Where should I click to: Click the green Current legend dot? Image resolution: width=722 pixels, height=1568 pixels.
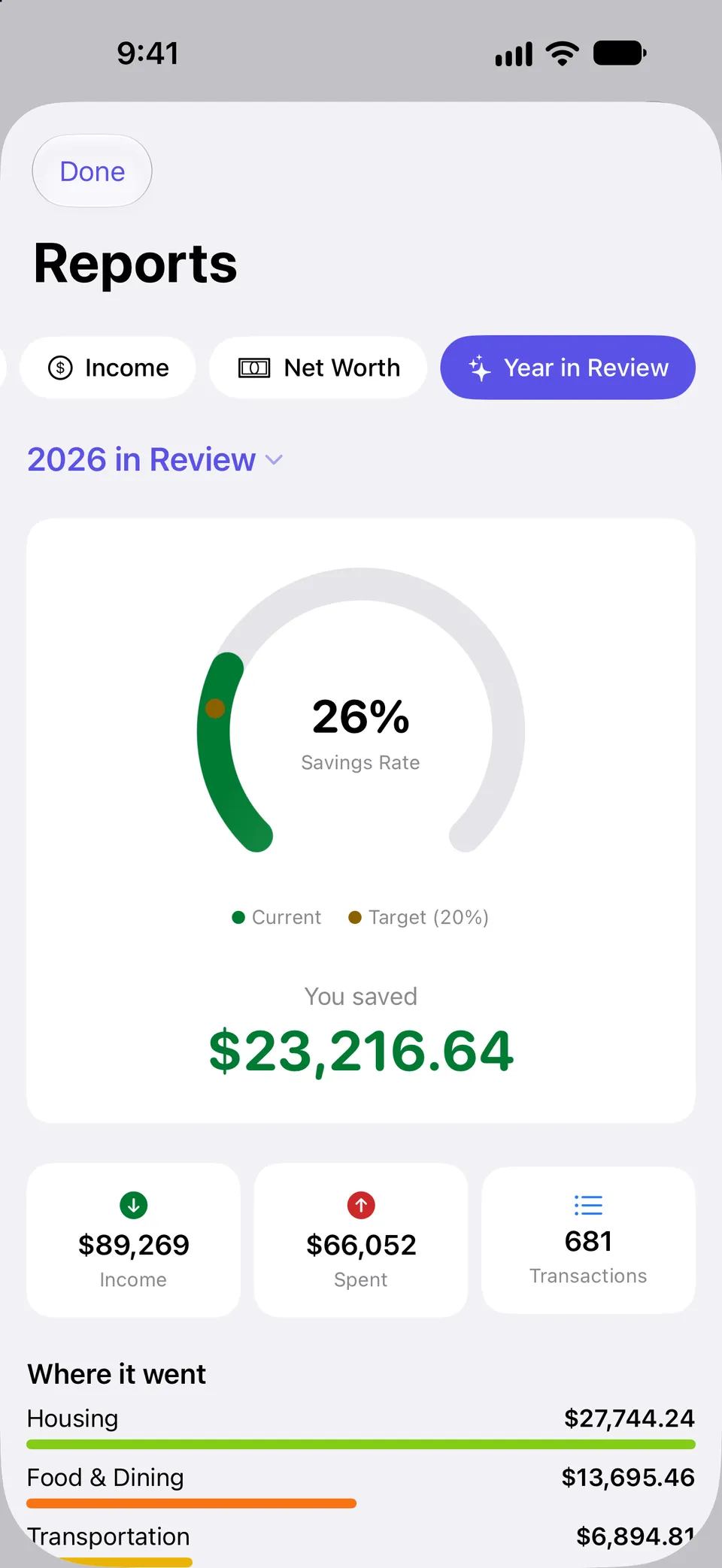238,917
